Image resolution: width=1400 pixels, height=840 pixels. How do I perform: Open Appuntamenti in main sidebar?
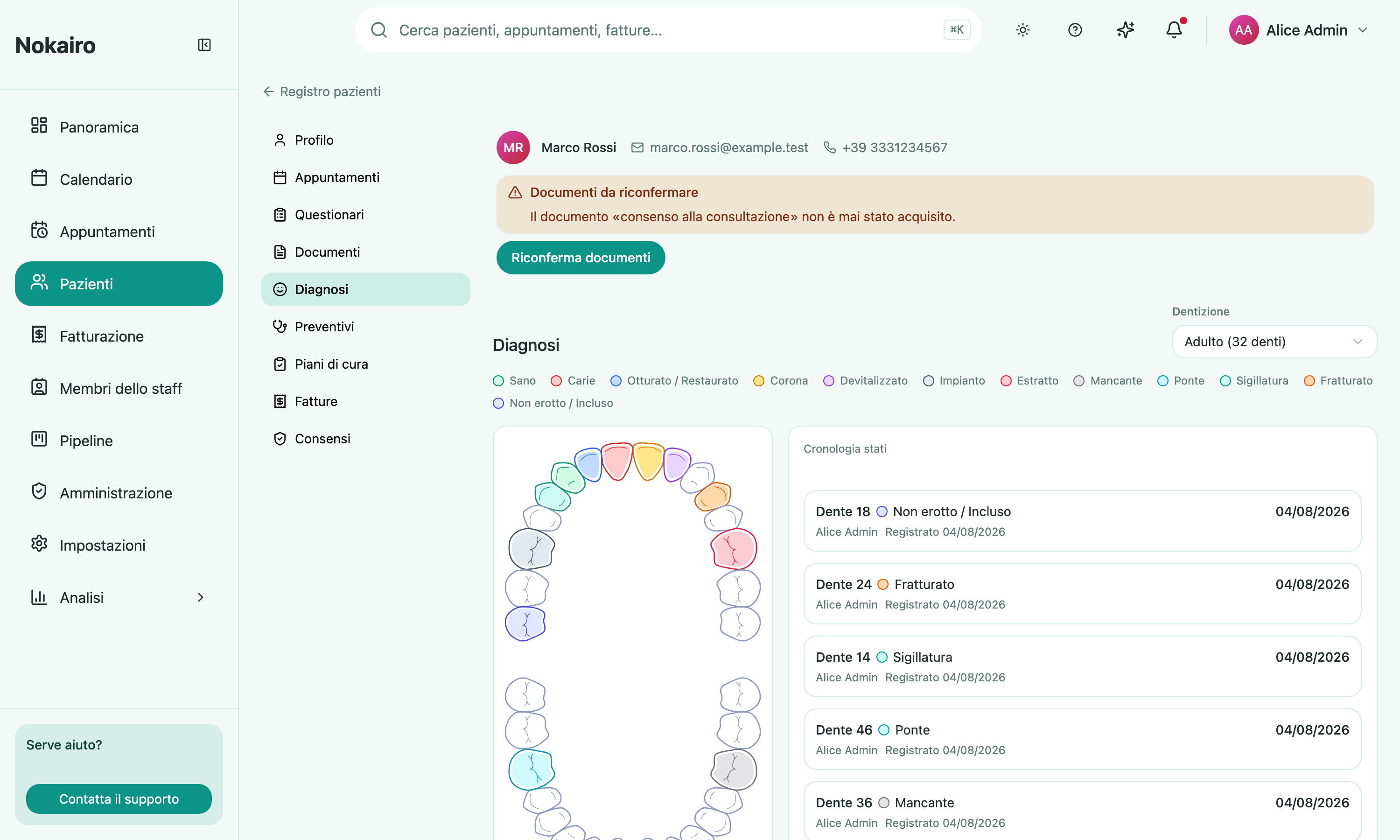119,231
